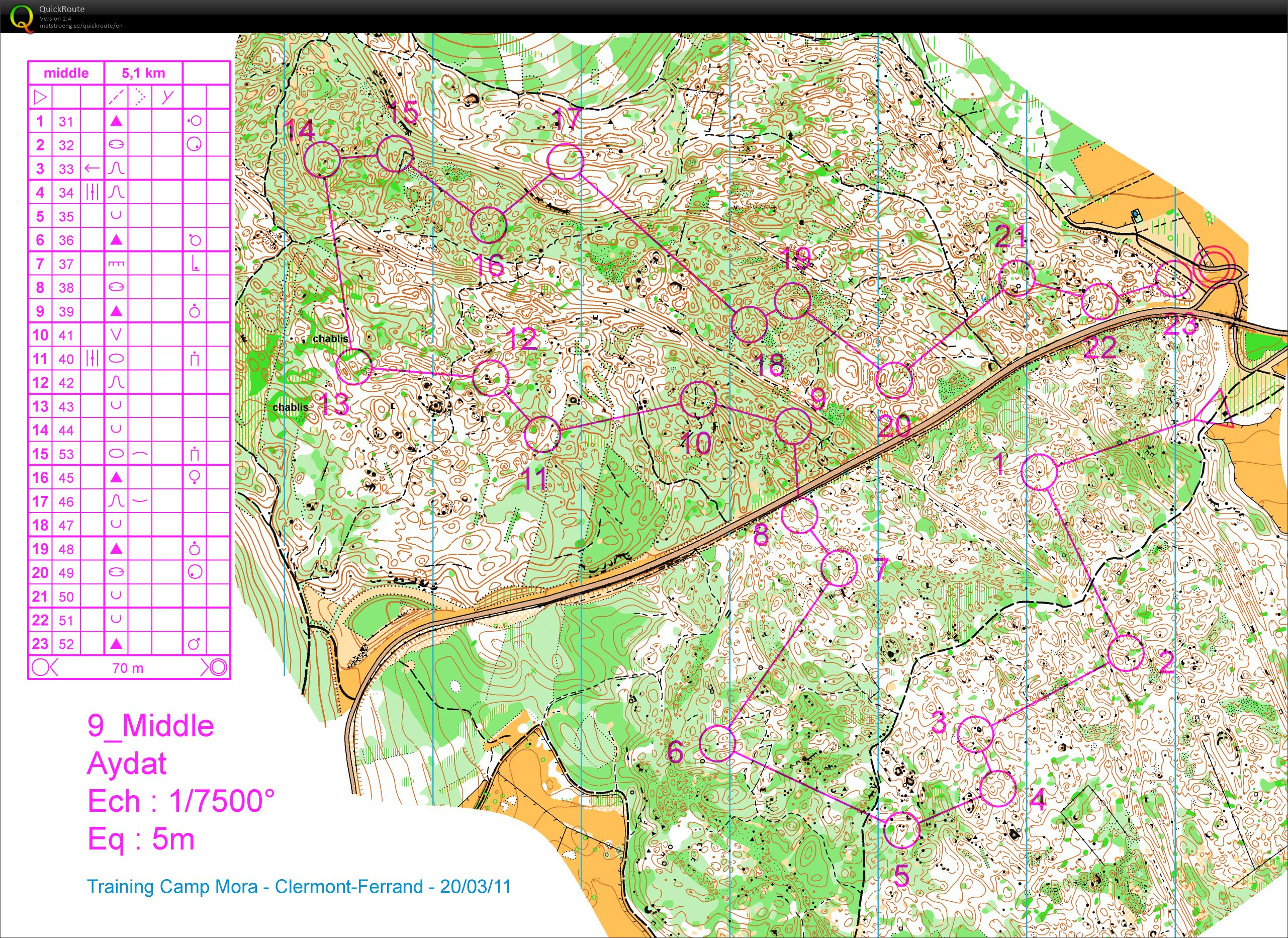
Task: Click control circle 20 on the map
Action: click(894, 380)
